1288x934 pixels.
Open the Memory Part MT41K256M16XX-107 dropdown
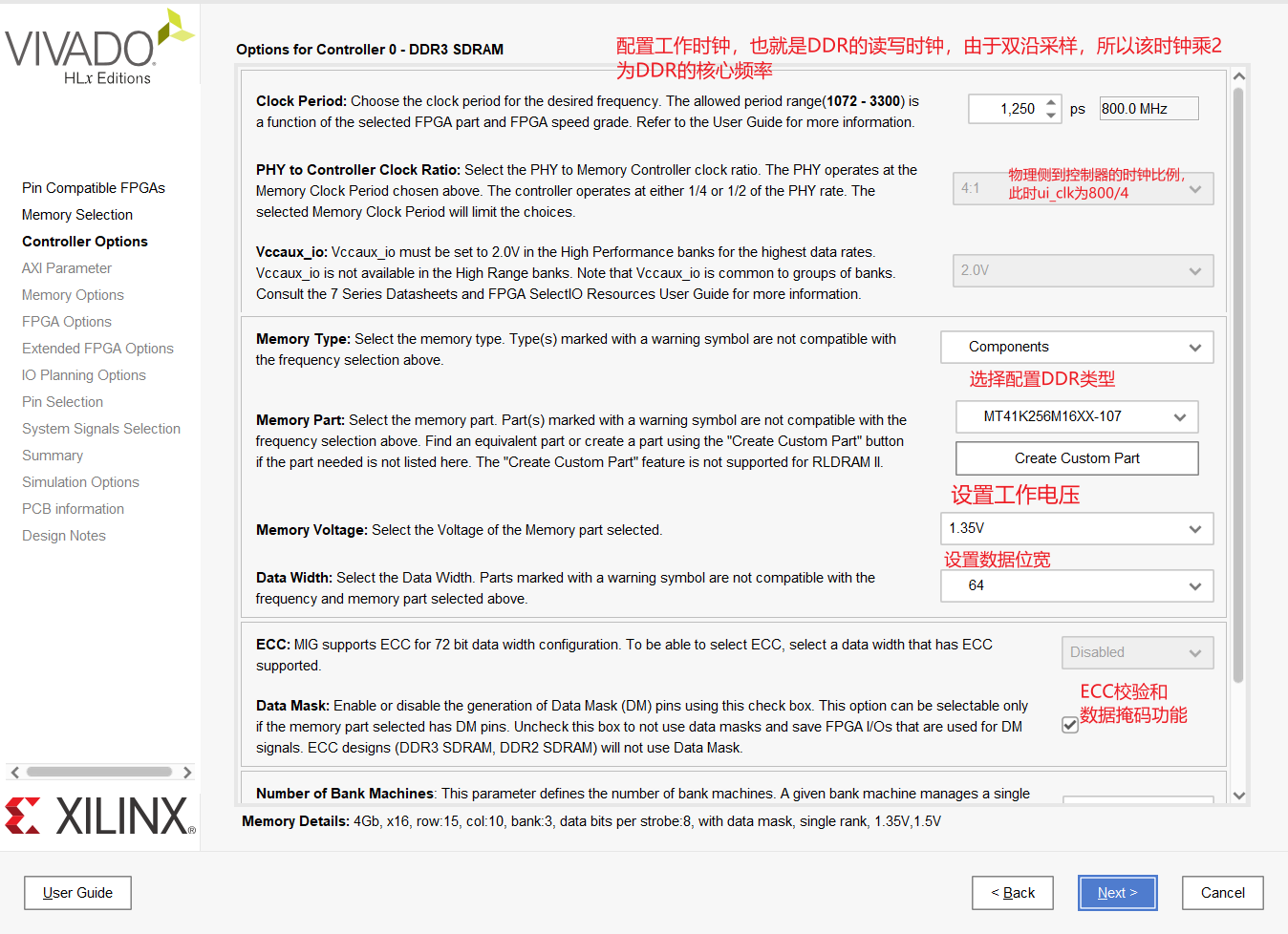tap(1077, 416)
